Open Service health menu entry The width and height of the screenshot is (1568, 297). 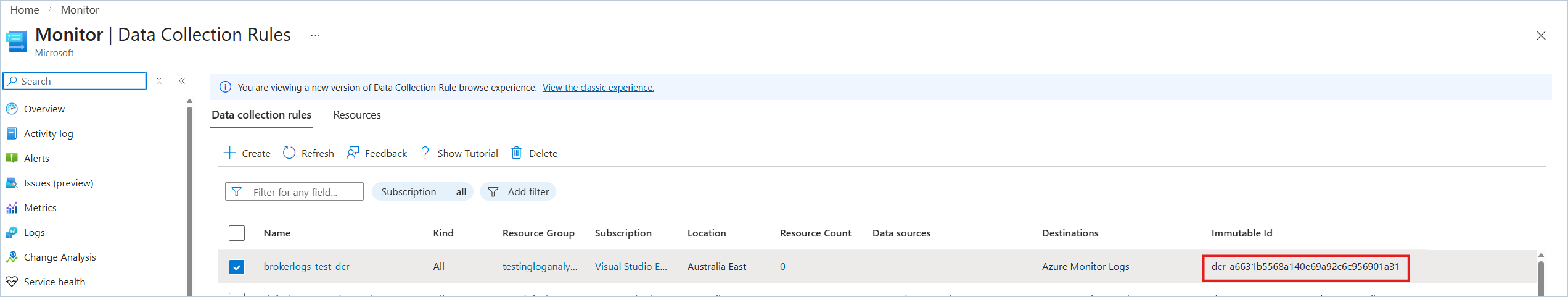[x=54, y=282]
